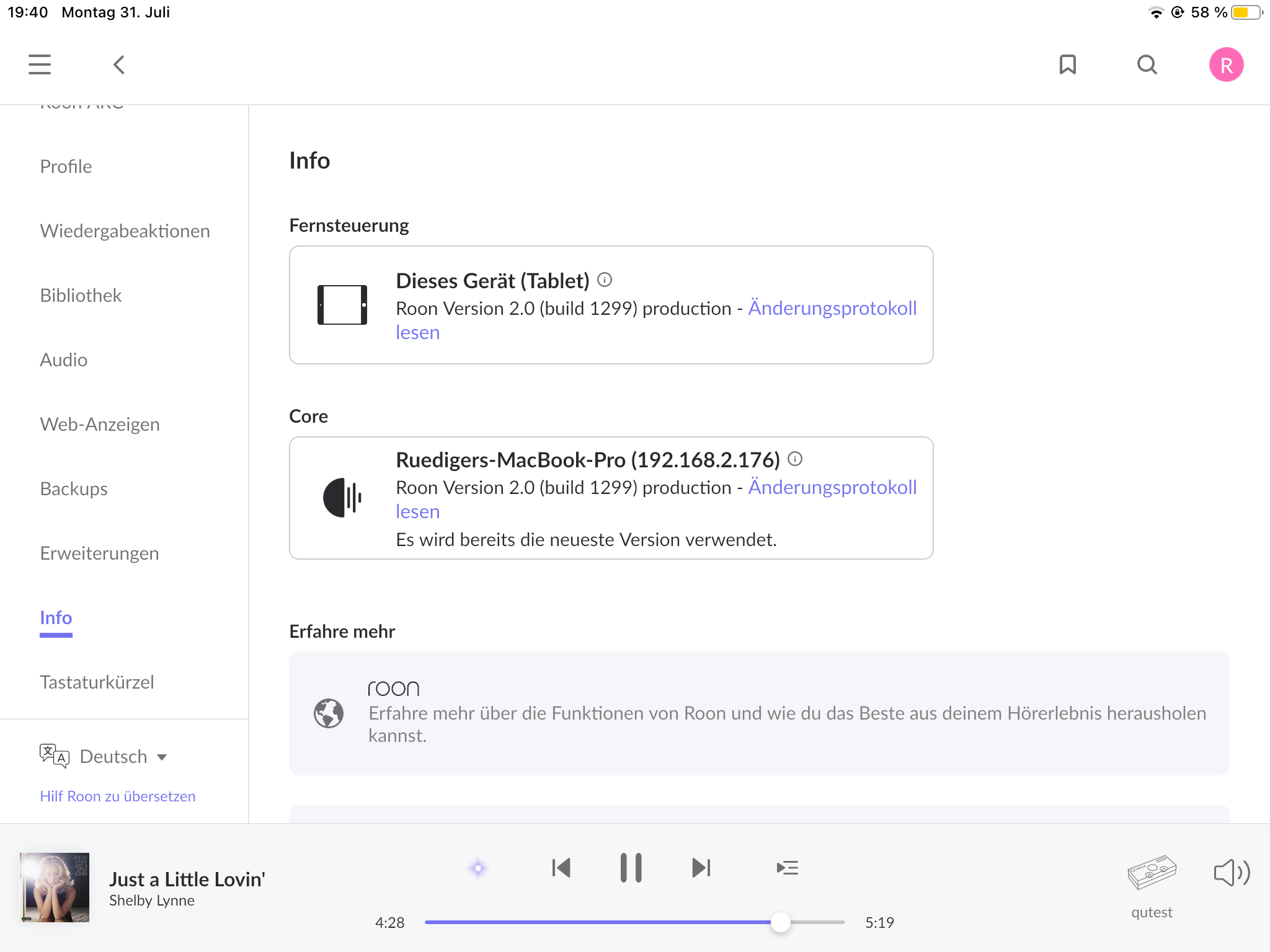Select the Info settings tab
1270x952 pixels.
[x=56, y=617]
